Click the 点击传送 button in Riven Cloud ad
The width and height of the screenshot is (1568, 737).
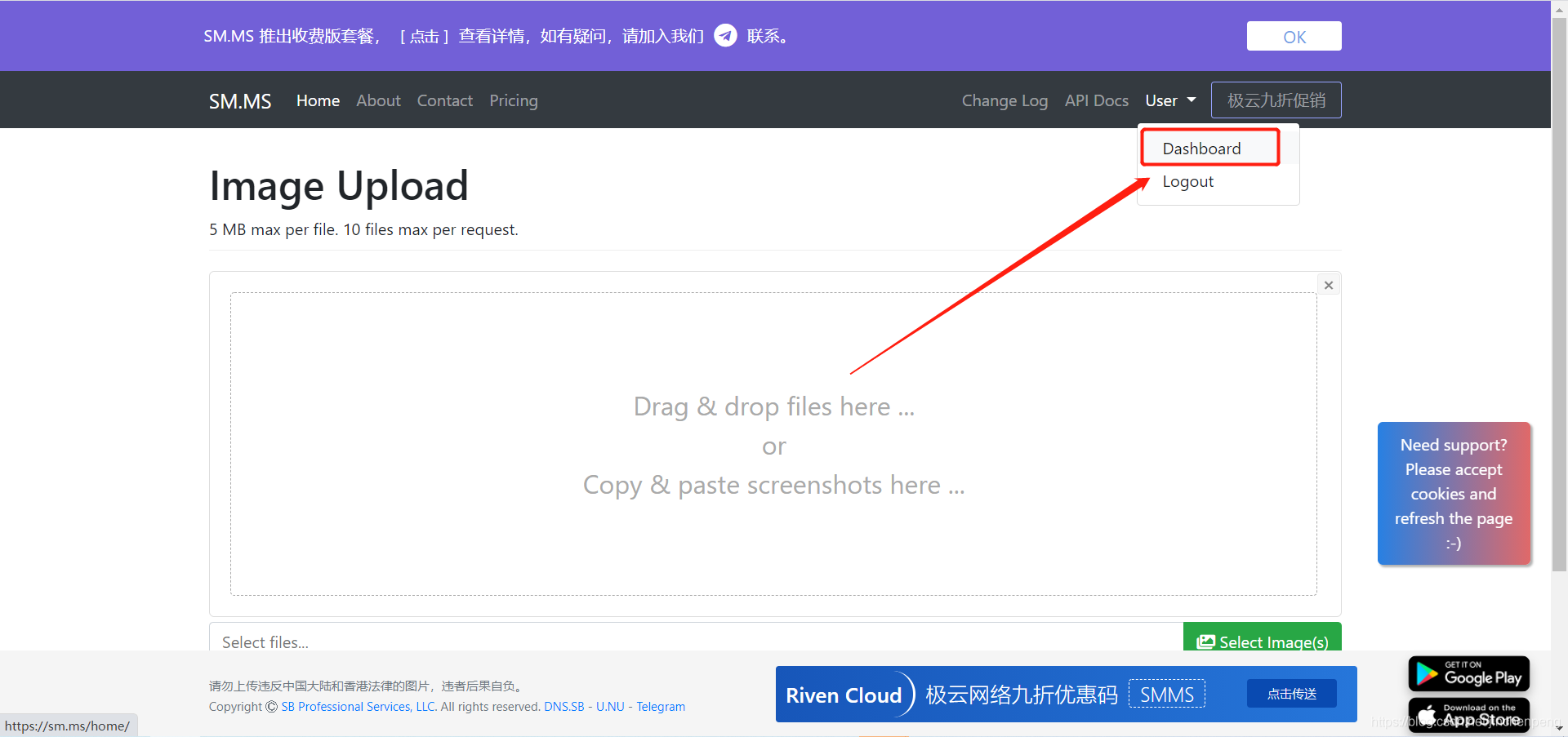click(x=1292, y=694)
